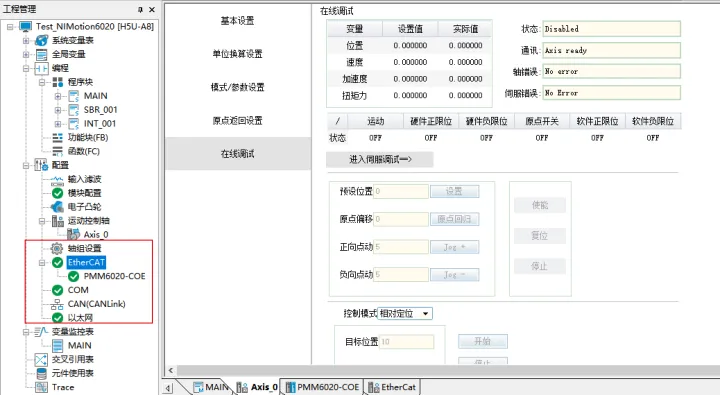Click the 电子凸轮 cam icon
The image size is (720, 395).
pyautogui.click(x=57, y=207)
